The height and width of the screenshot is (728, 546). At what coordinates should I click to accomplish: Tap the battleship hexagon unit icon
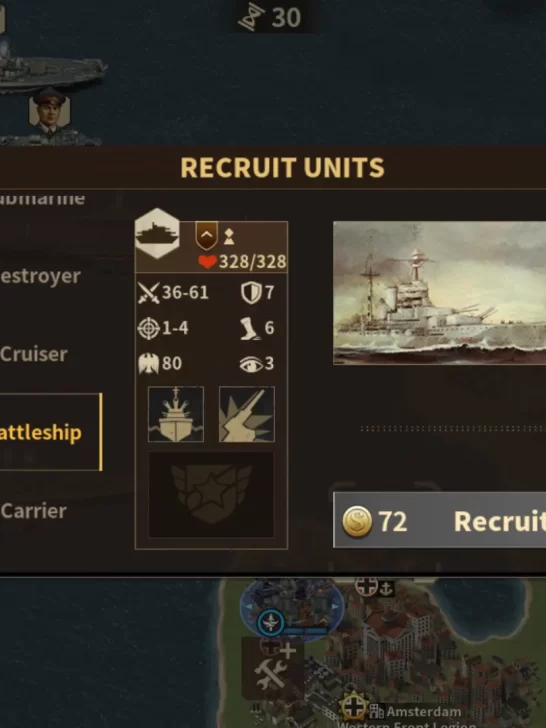[157, 233]
